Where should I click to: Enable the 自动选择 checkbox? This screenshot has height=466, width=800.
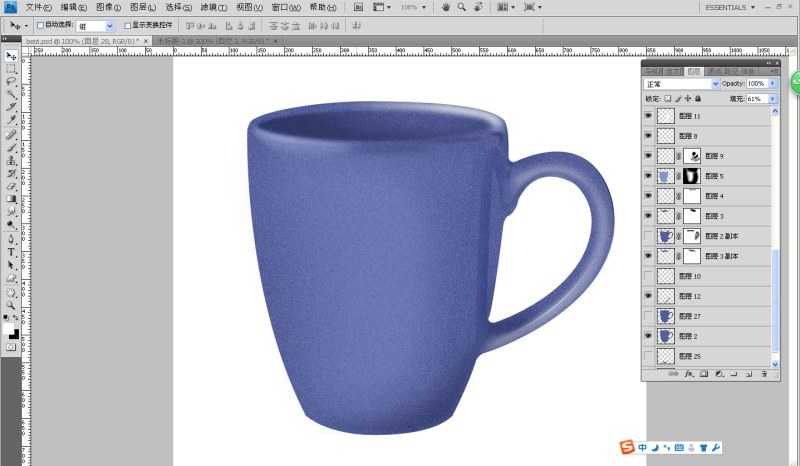tap(40, 25)
